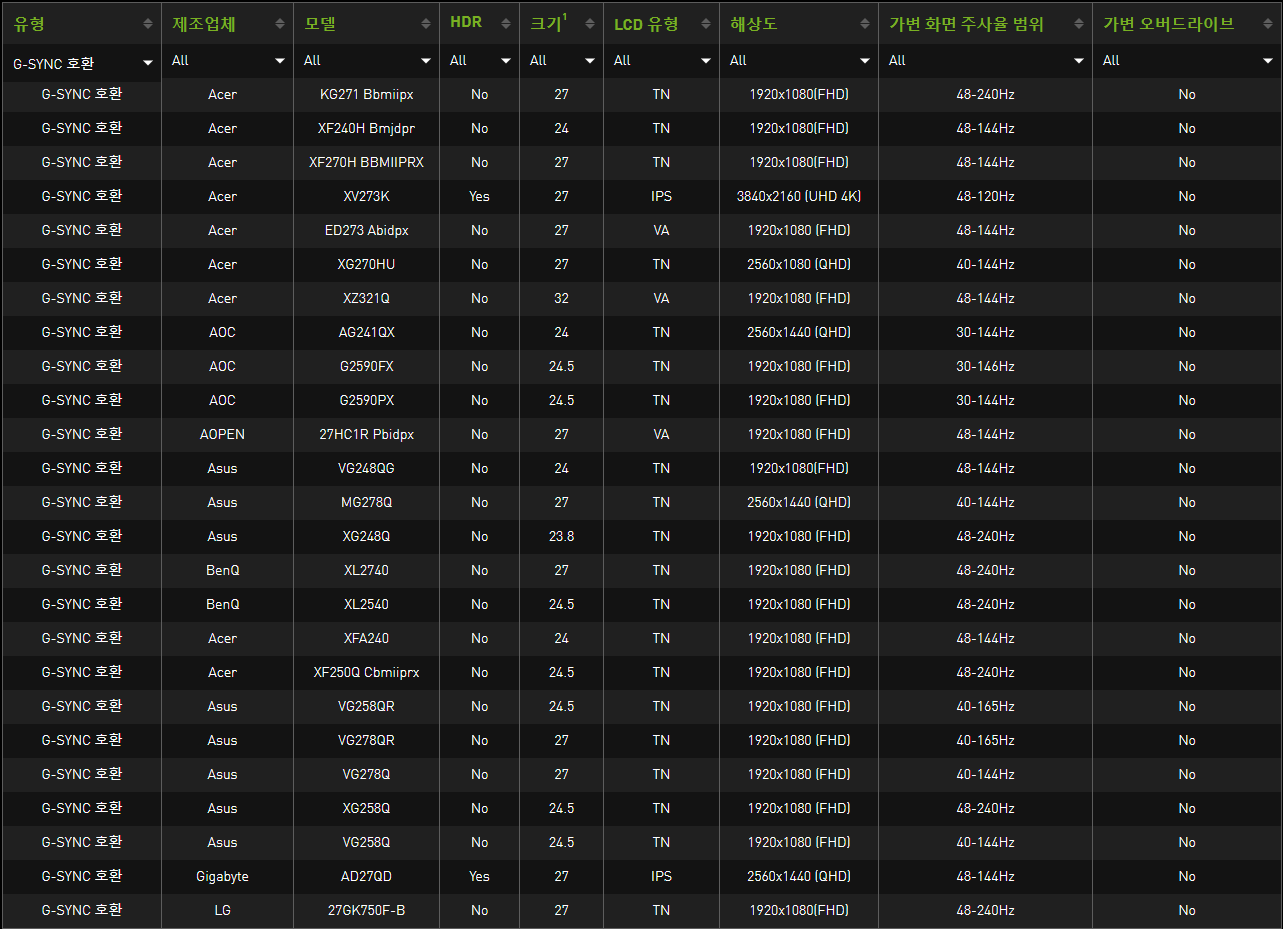Select model cell XFA240
The width and height of the screenshot is (1283, 929).
click(x=366, y=639)
